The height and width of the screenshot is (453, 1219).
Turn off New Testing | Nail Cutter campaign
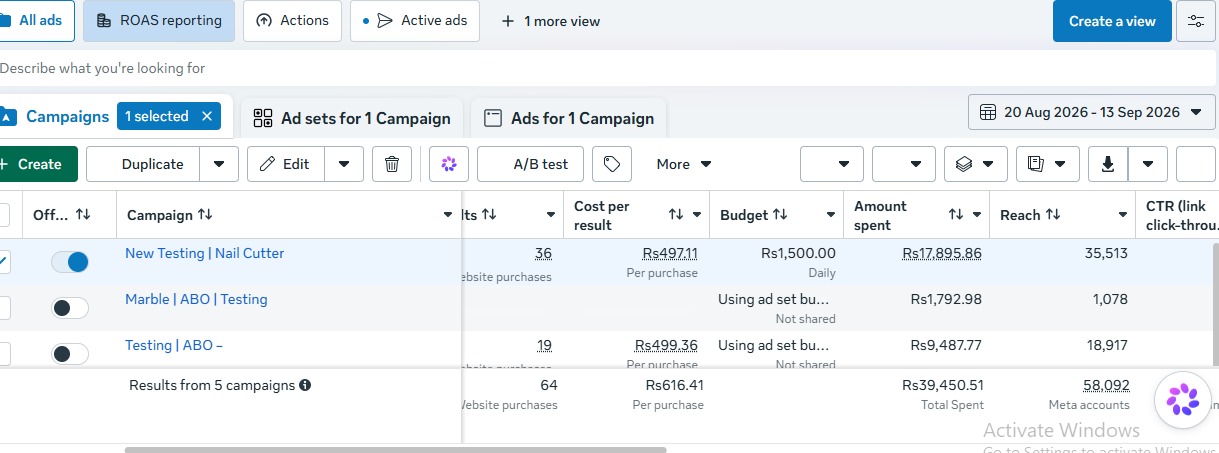(x=70, y=262)
